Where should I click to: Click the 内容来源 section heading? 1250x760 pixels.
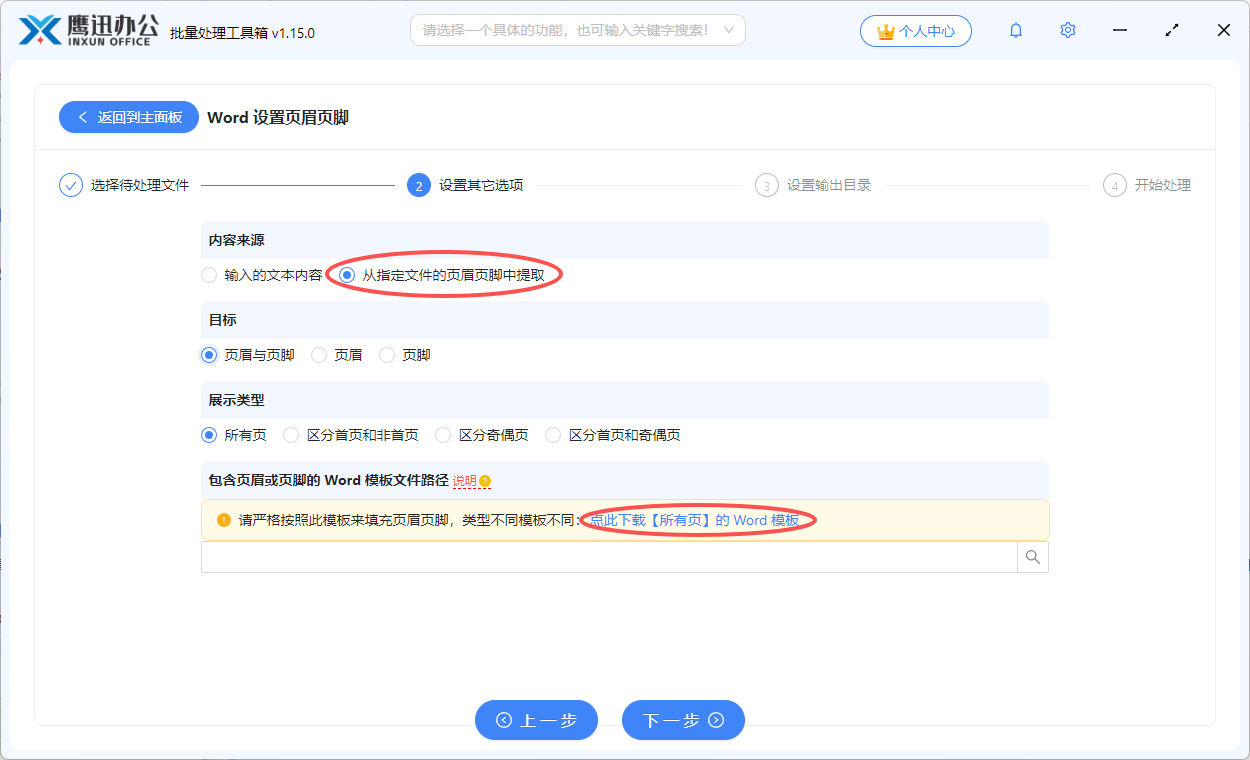tap(236, 240)
